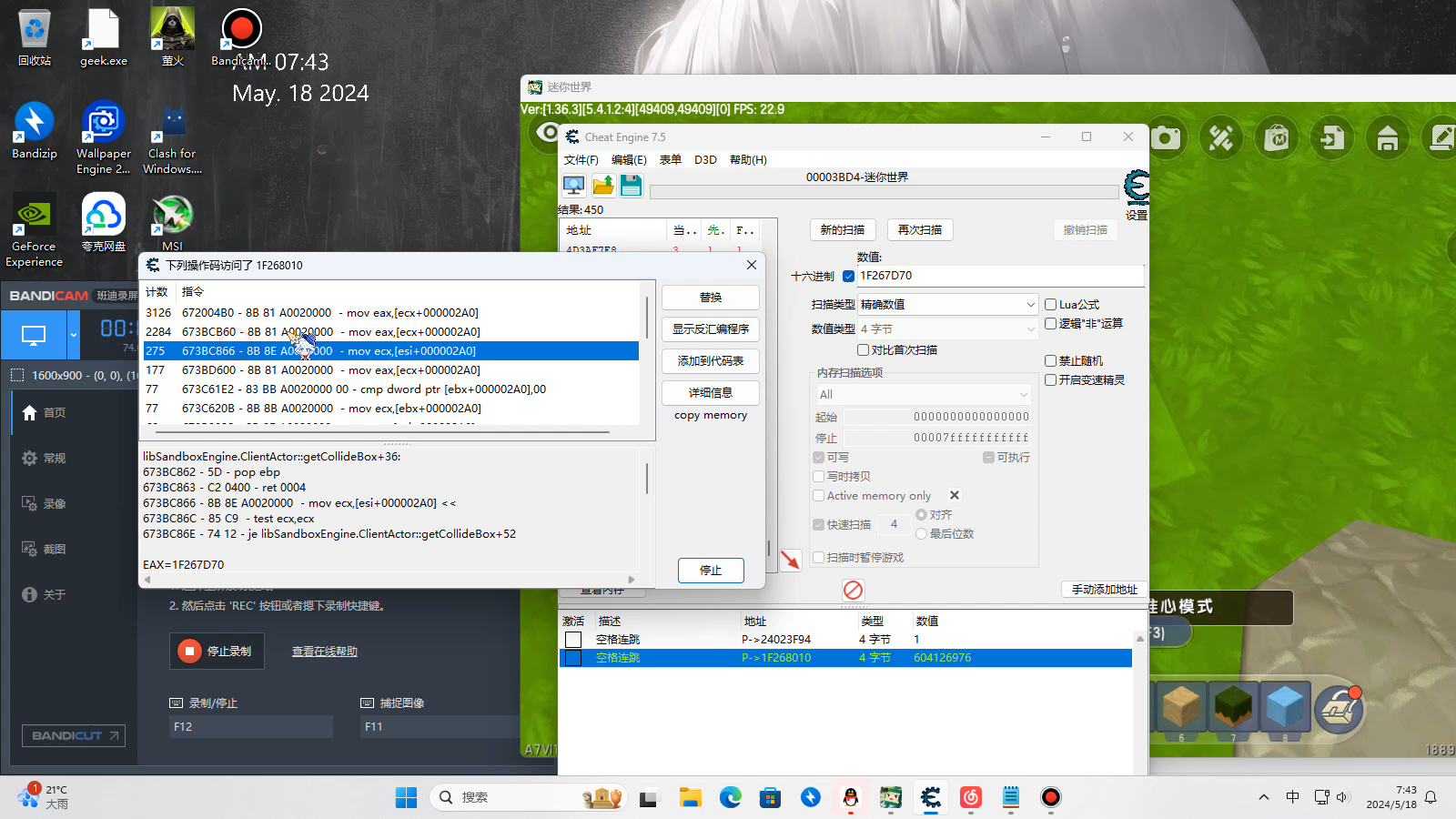This screenshot has height=819, width=1456.
Task: Check the 扫描时暂停游戏 checkbox
Action: pos(818,558)
